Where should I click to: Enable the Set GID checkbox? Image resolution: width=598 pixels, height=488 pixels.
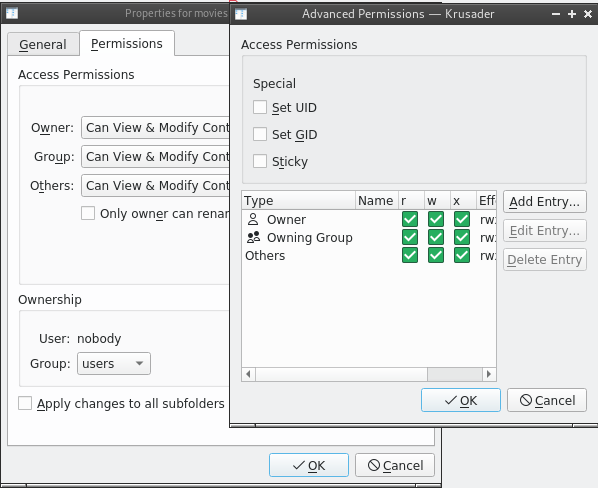point(260,134)
